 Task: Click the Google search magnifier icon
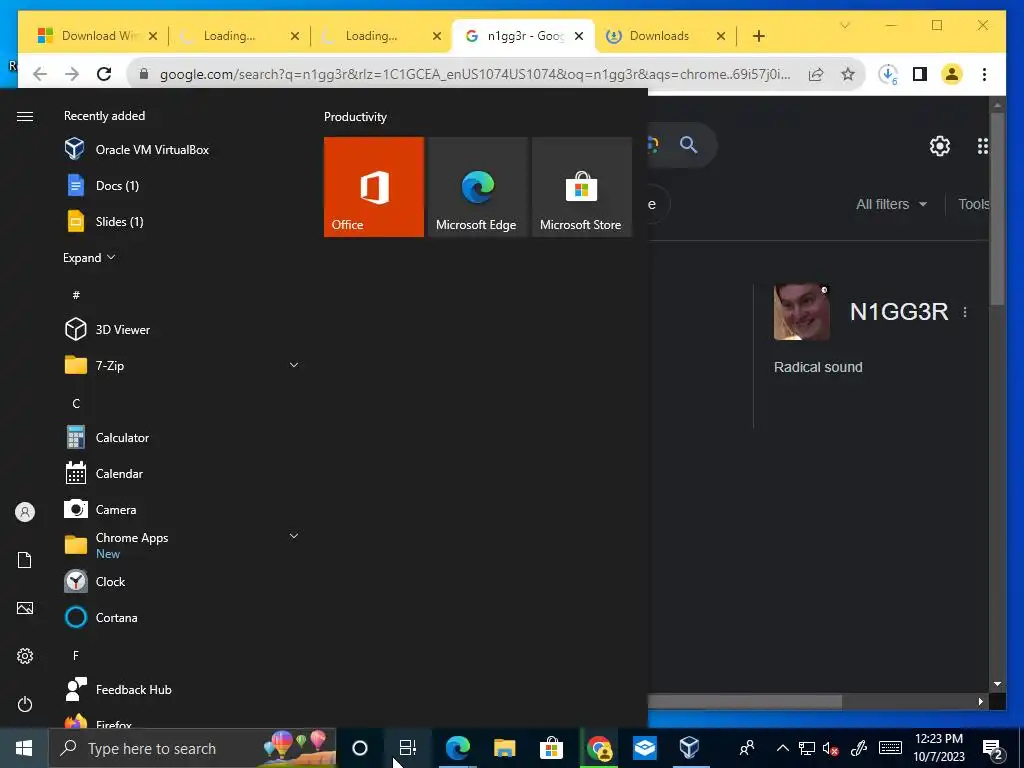[x=688, y=144]
